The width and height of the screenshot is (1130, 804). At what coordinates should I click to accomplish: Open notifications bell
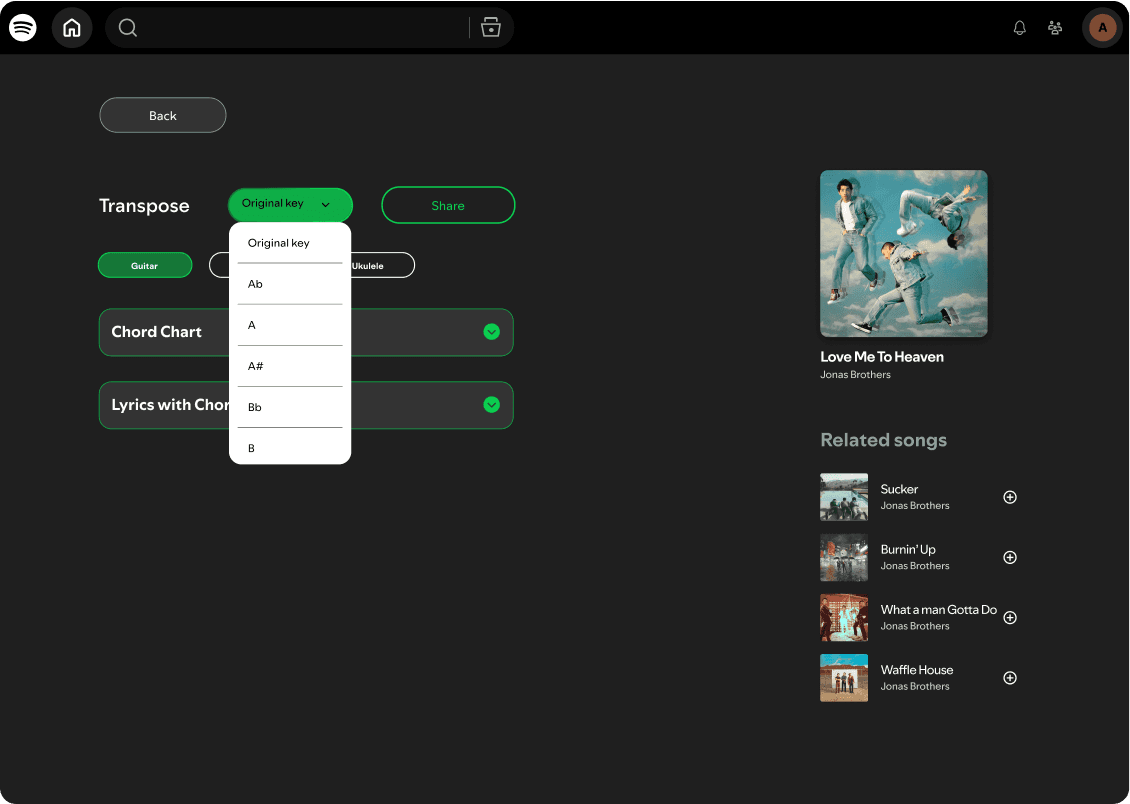click(1019, 28)
